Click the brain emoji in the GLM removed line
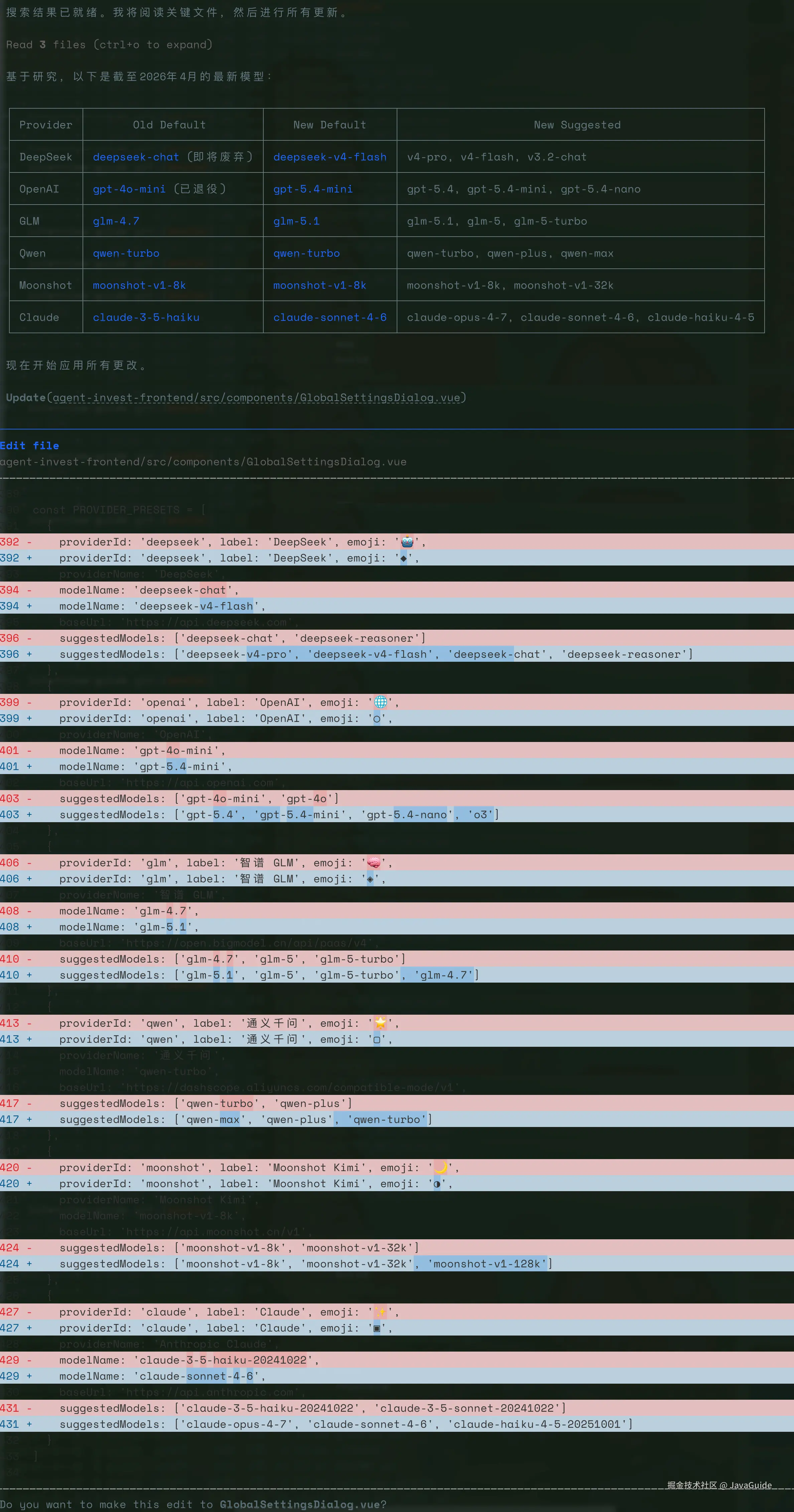794x1512 pixels. click(374, 863)
